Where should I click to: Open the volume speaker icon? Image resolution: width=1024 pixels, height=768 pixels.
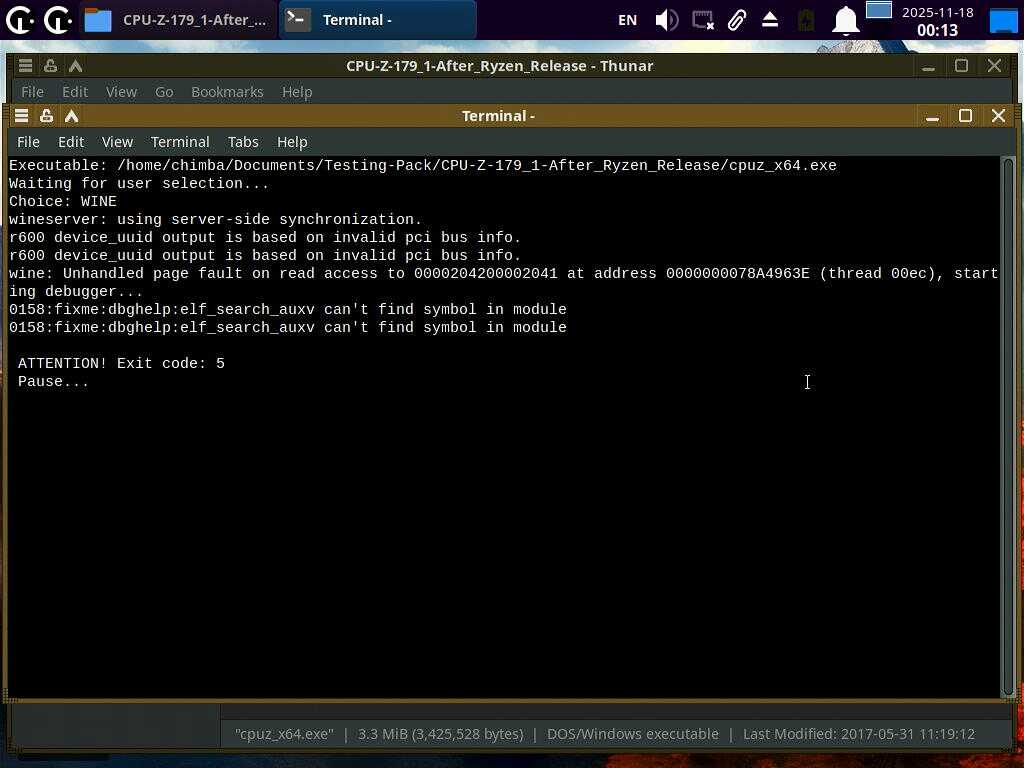tap(667, 20)
